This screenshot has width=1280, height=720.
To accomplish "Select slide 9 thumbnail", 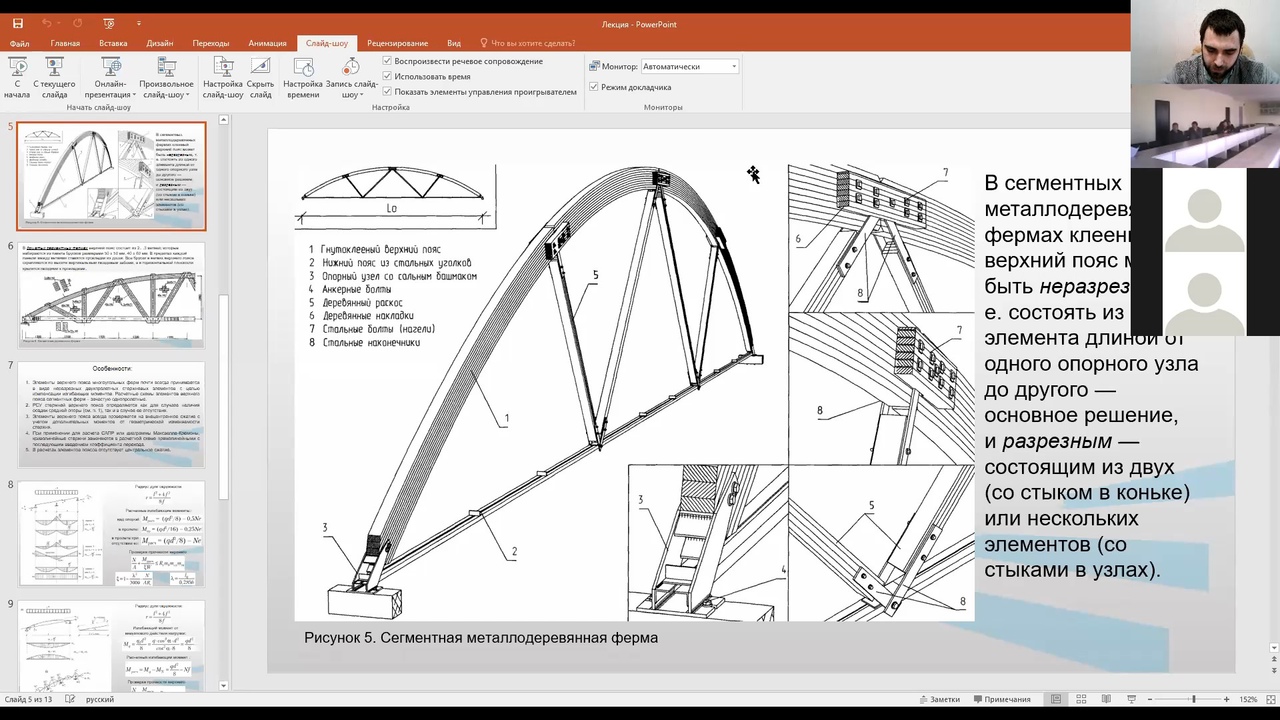I will pyautogui.click(x=111, y=646).
